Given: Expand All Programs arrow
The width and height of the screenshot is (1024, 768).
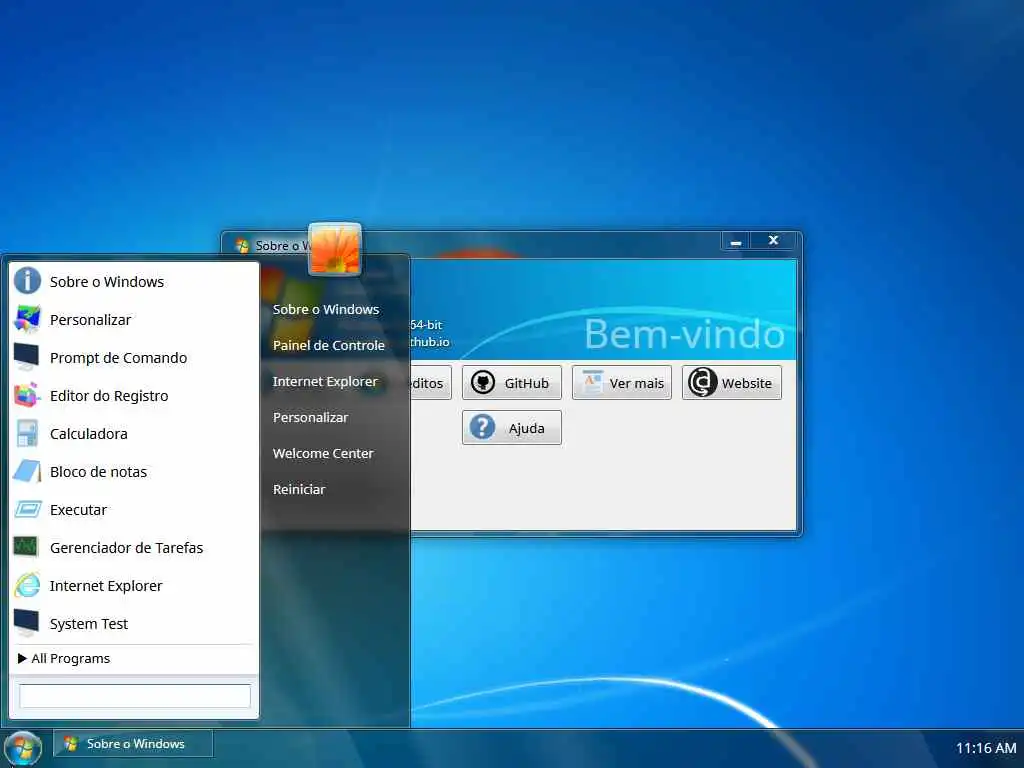Looking at the screenshot, I should [22, 658].
